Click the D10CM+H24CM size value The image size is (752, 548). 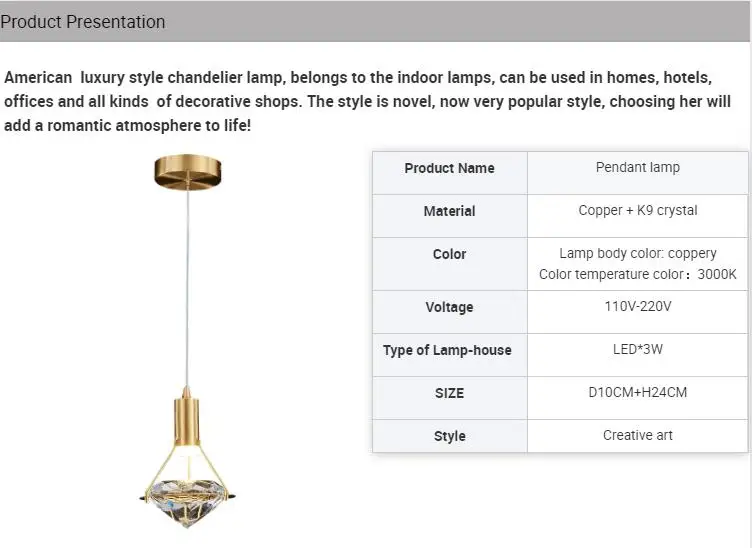point(637,393)
